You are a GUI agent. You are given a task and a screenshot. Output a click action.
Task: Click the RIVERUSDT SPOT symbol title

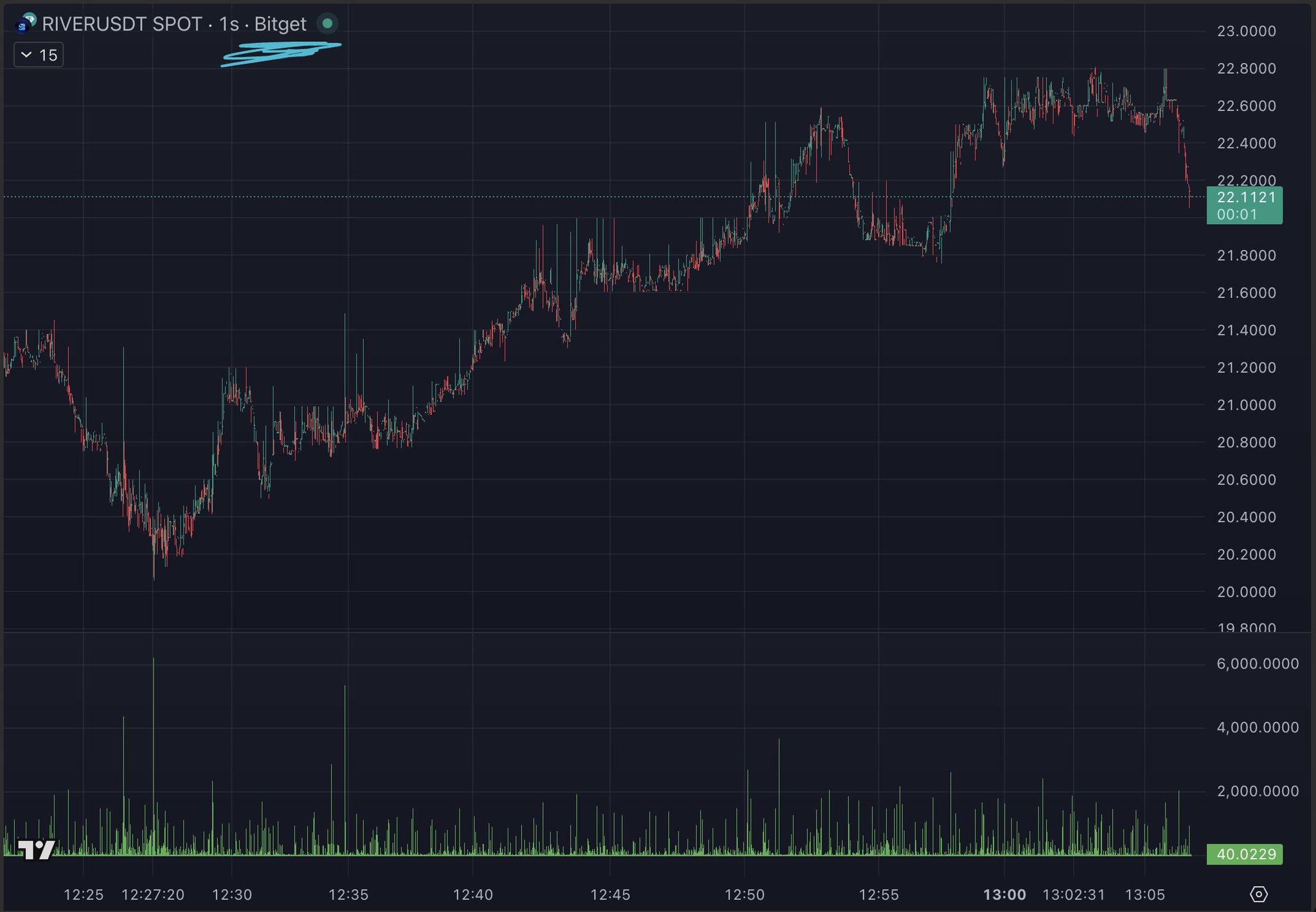122,24
